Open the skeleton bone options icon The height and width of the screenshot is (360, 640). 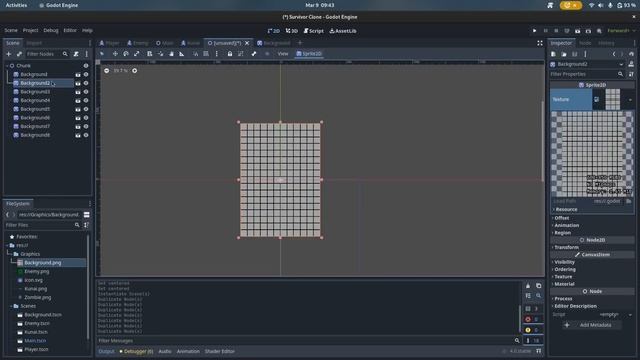(254, 54)
